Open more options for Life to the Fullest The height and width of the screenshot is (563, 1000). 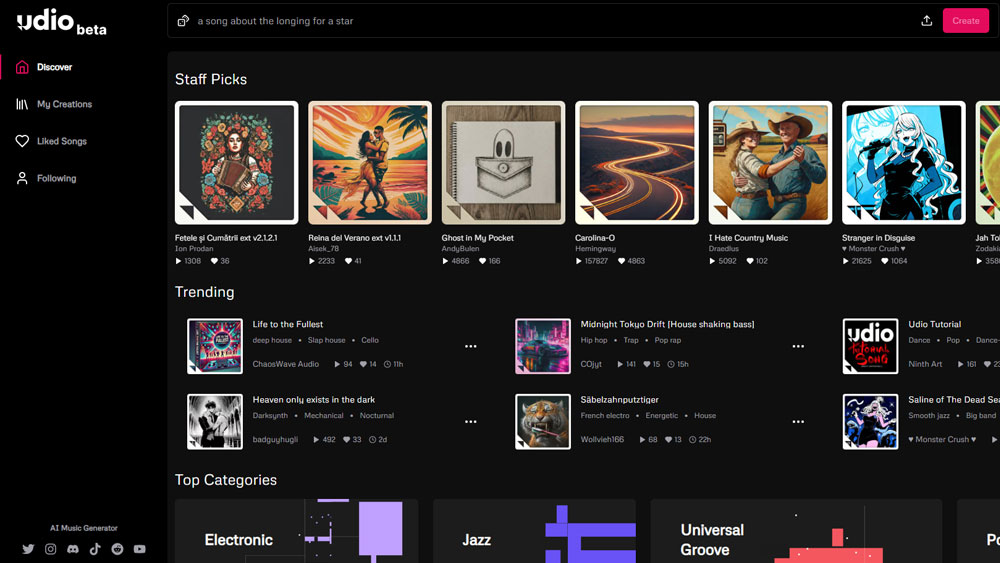pos(471,346)
